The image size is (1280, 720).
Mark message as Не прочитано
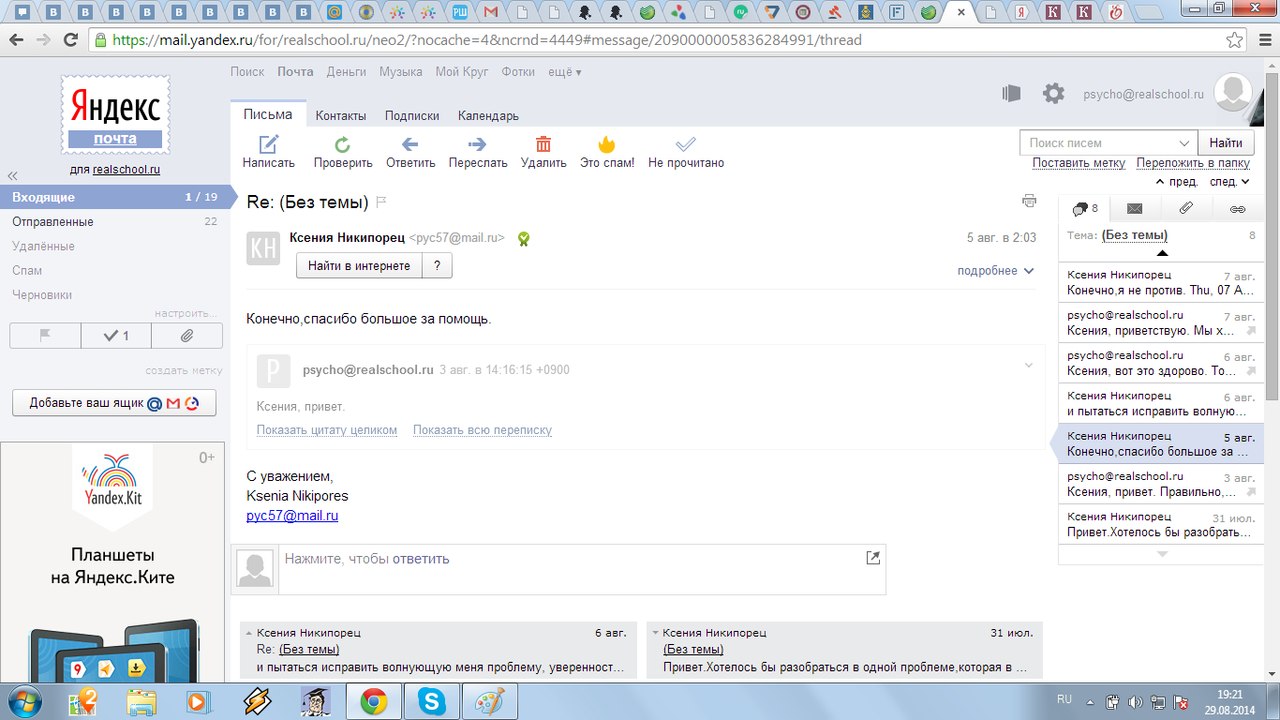click(x=685, y=145)
